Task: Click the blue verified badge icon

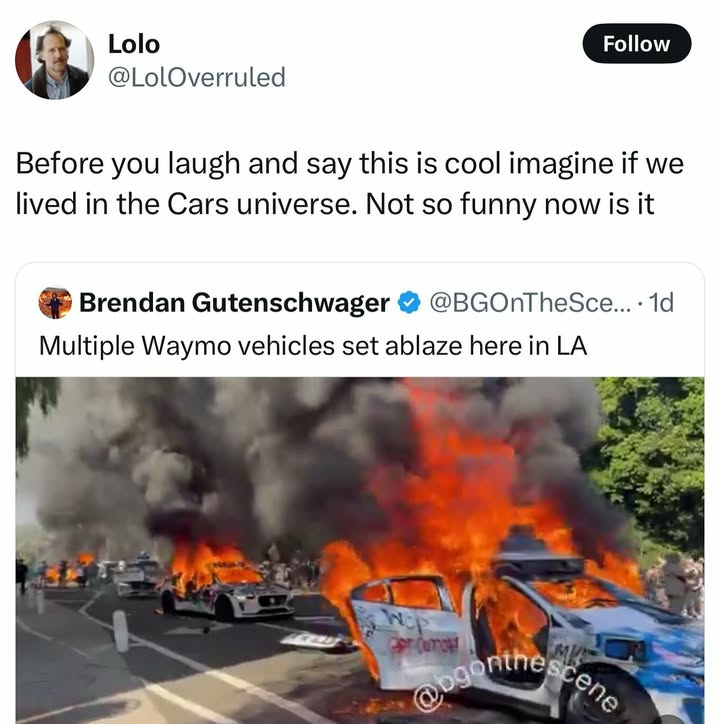Action: tap(409, 303)
